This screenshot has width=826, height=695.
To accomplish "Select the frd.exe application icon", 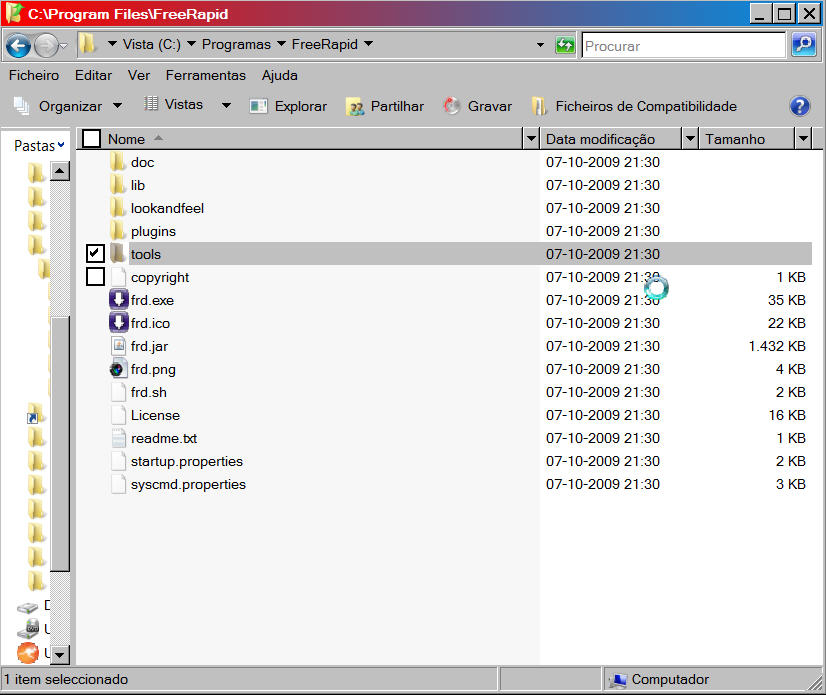I will [x=118, y=300].
